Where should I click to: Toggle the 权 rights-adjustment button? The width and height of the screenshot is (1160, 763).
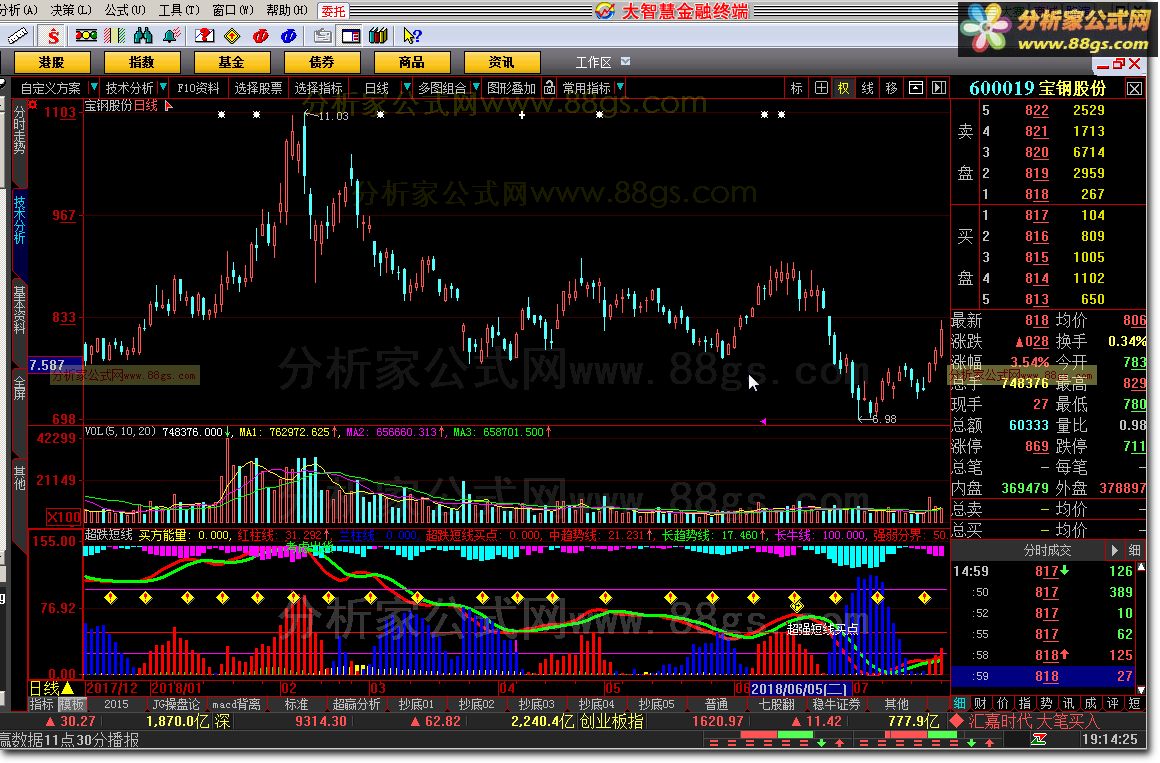[x=843, y=87]
